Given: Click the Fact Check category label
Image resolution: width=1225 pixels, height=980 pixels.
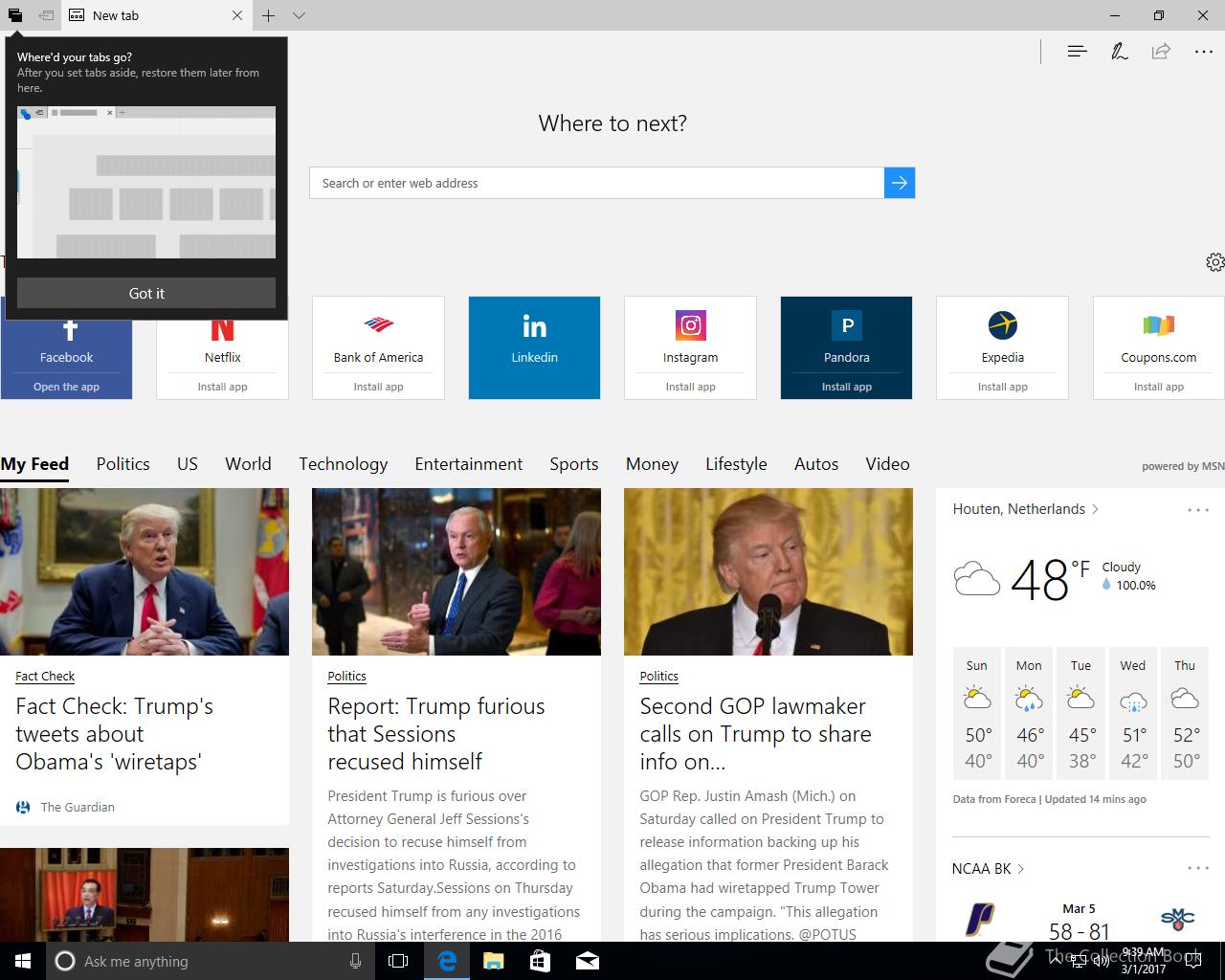Looking at the screenshot, I should coord(45,676).
